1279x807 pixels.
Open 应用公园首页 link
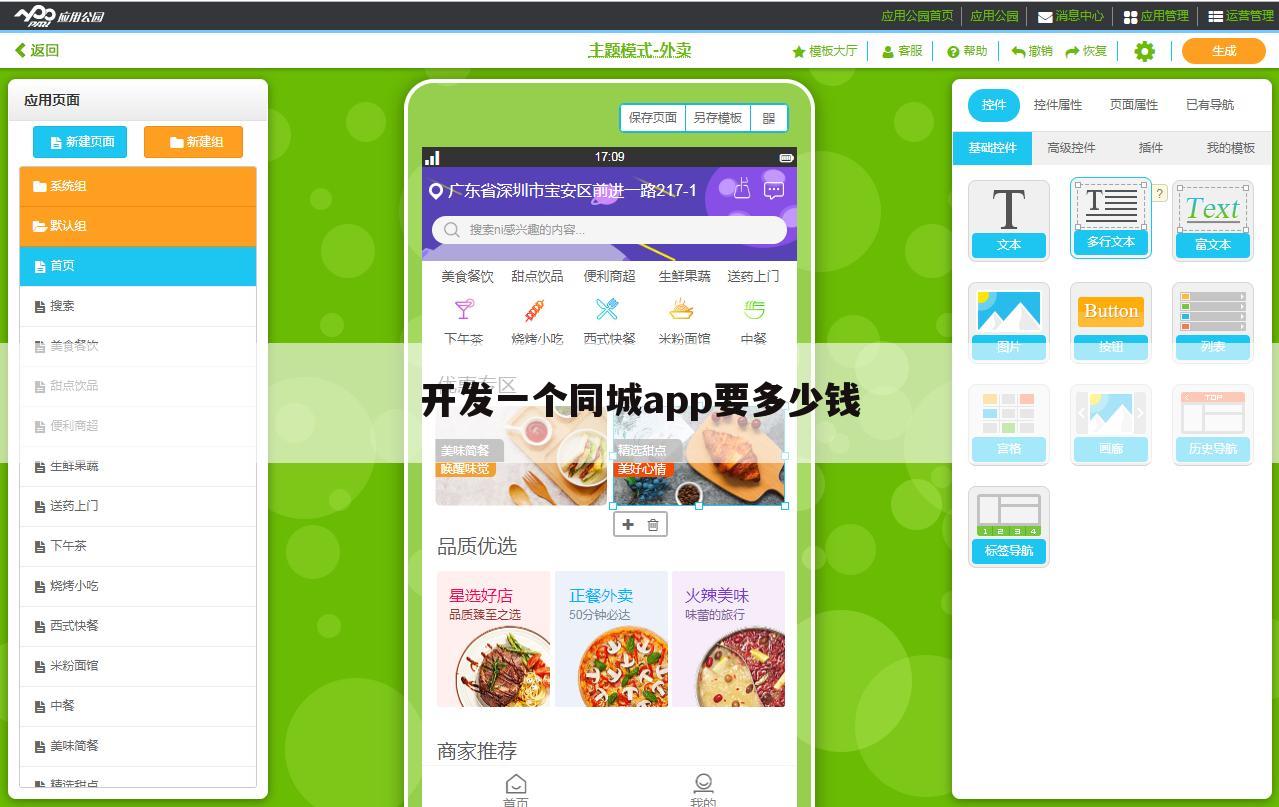[x=917, y=16]
